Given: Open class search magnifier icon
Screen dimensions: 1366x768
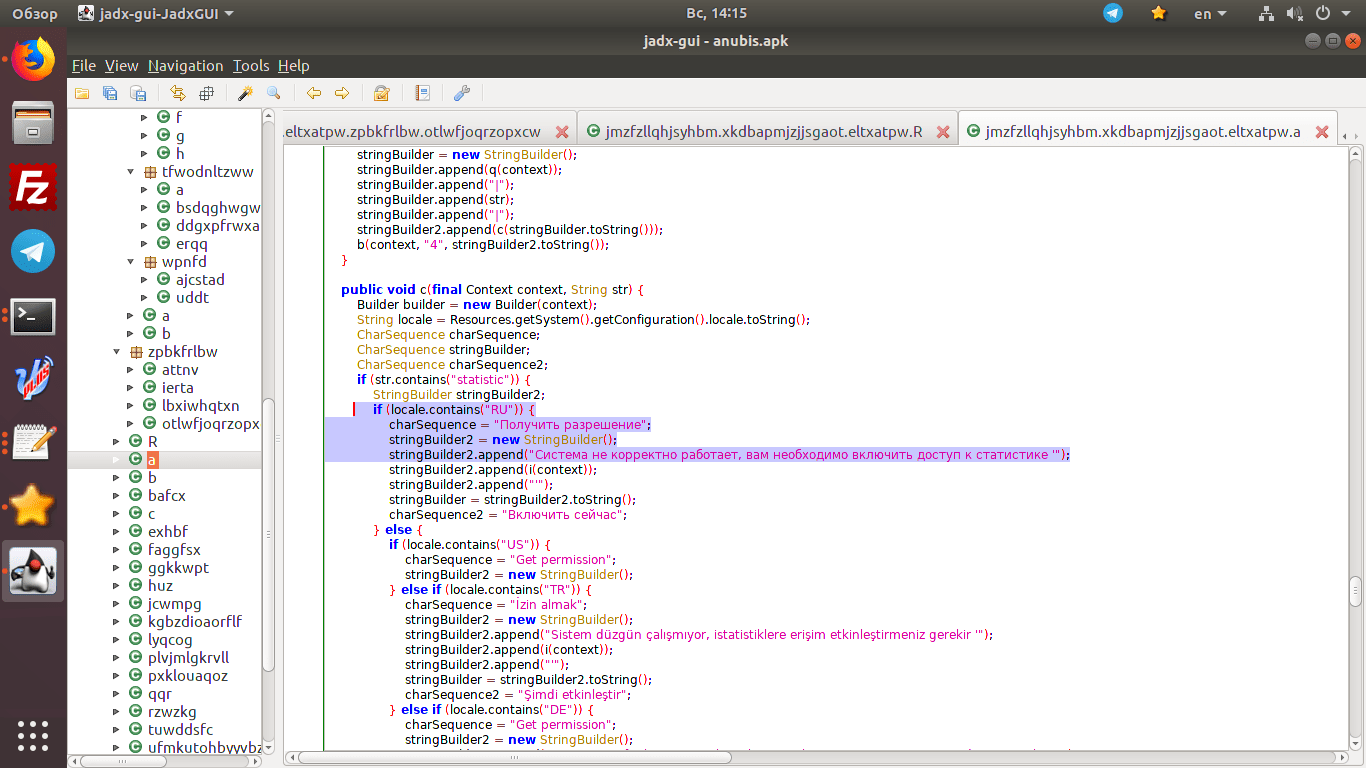Looking at the screenshot, I should coord(273,93).
